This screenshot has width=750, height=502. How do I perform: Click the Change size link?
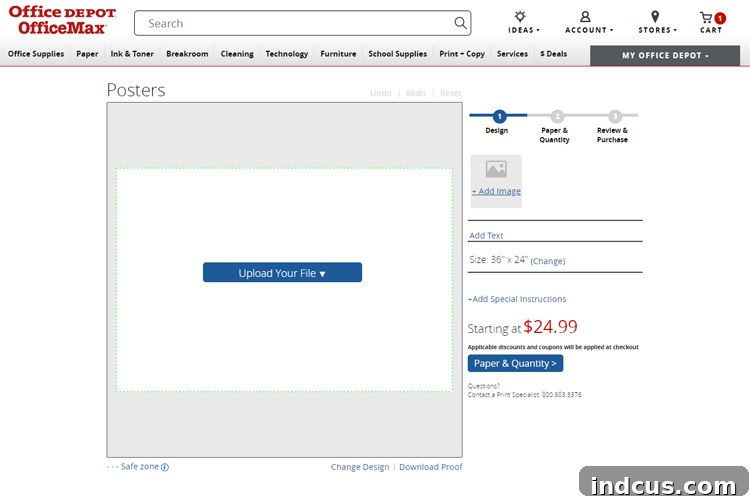coord(548,261)
